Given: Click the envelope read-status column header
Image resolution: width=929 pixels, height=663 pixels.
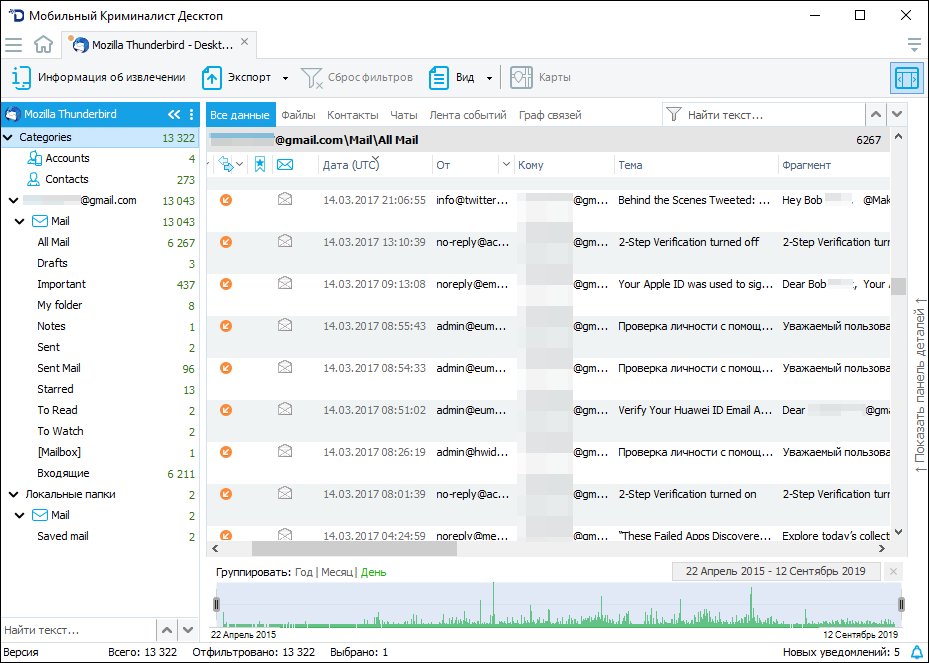Looking at the screenshot, I should pyautogui.click(x=285, y=165).
